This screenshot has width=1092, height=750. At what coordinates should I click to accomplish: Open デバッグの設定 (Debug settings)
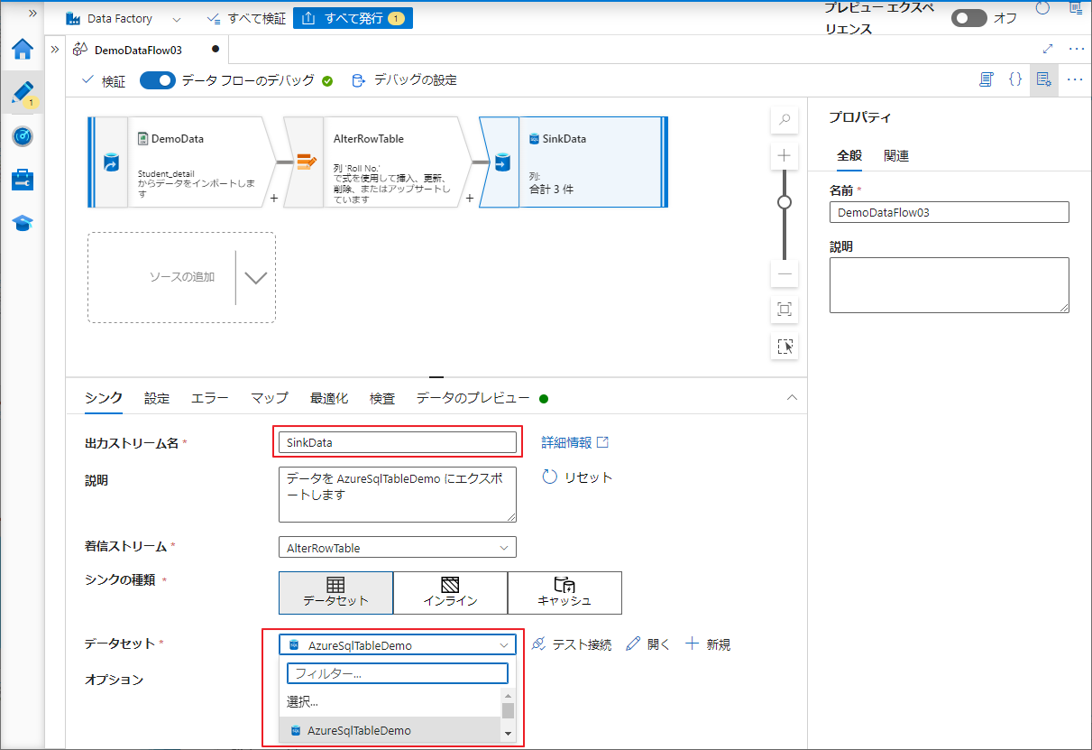pos(405,81)
